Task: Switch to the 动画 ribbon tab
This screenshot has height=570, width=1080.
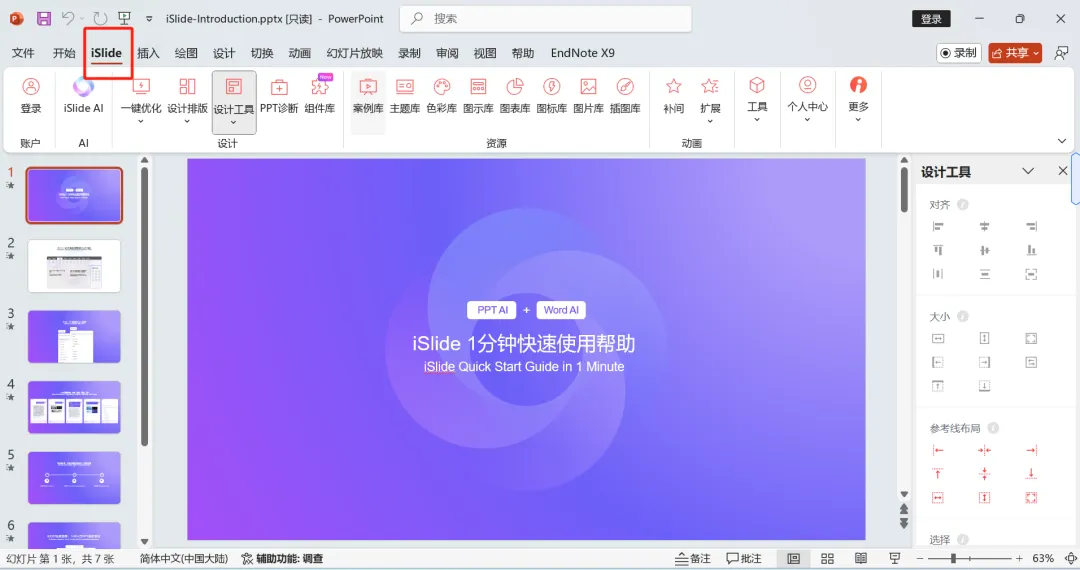Action: click(x=300, y=53)
